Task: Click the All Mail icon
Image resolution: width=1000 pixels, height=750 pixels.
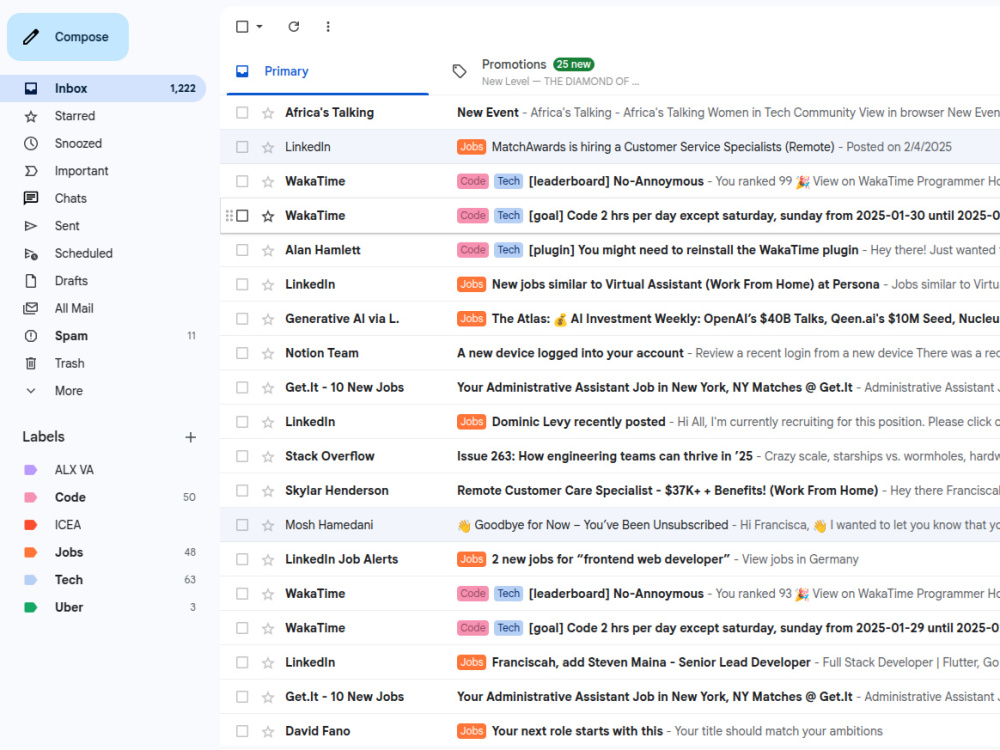Action: point(31,308)
